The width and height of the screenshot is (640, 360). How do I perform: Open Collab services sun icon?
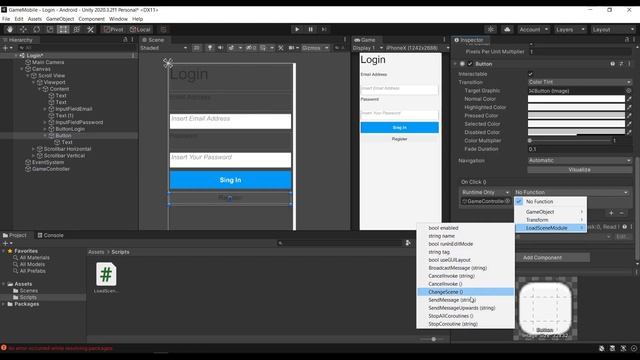(491, 29)
